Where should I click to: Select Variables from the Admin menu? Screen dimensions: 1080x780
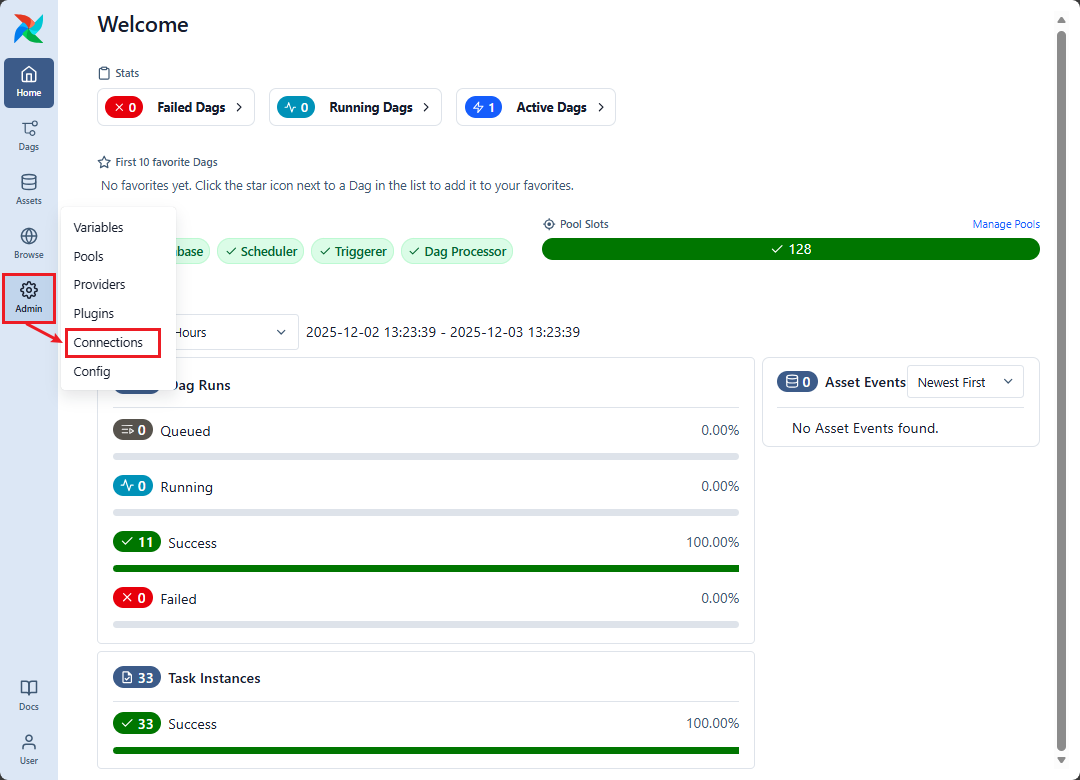(98, 228)
